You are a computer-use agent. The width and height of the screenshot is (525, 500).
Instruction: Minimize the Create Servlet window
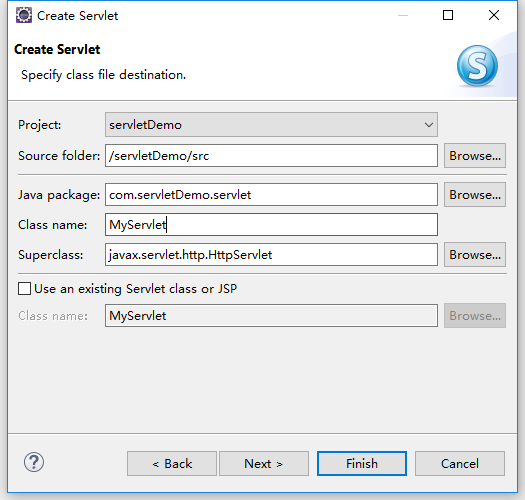tap(403, 15)
